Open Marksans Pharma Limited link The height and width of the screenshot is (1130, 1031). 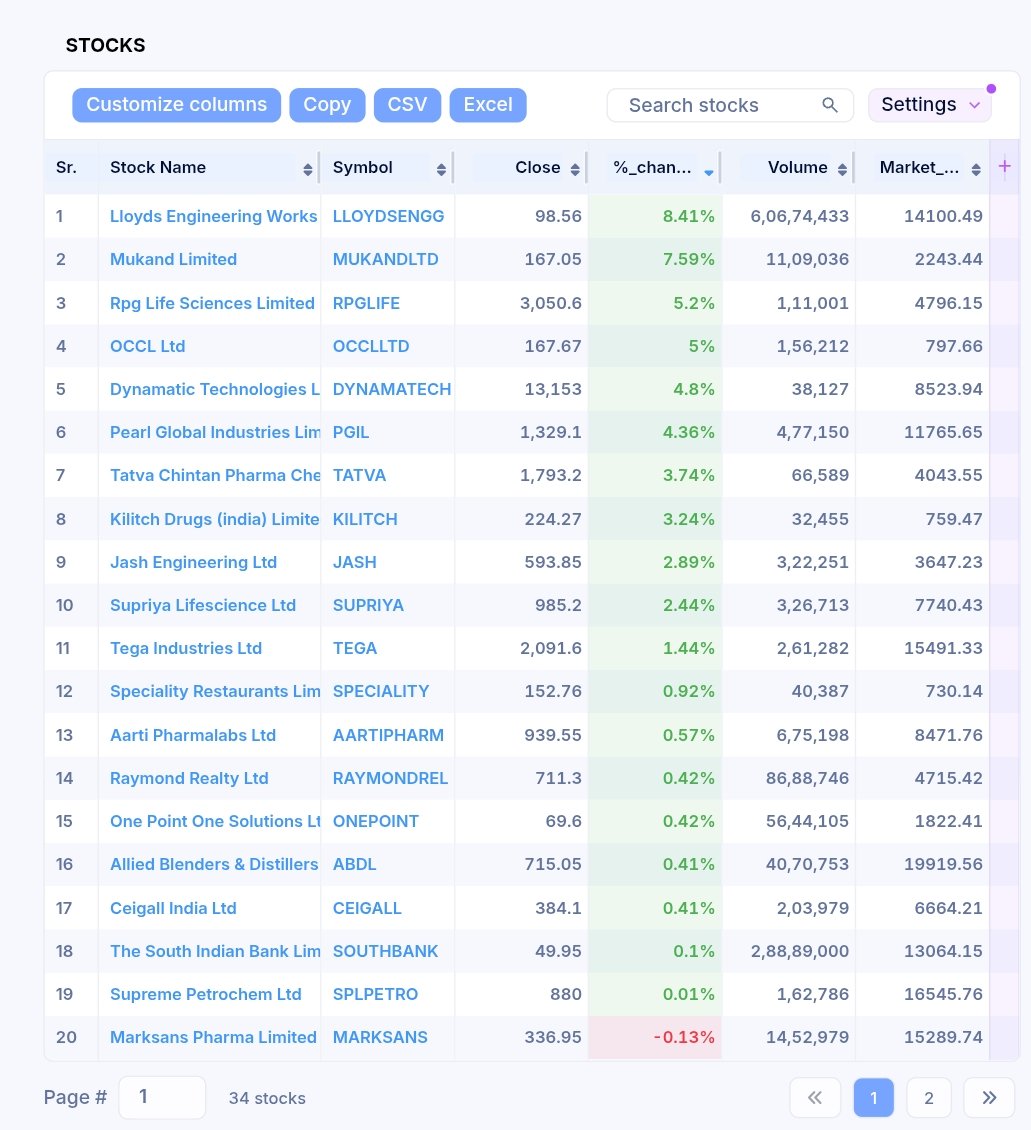pos(213,1037)
